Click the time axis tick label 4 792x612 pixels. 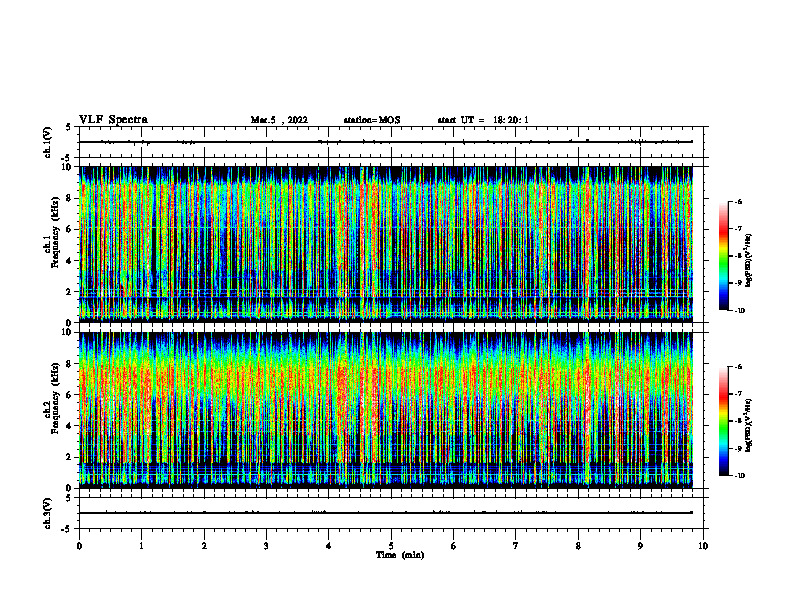tap(329, 546)
